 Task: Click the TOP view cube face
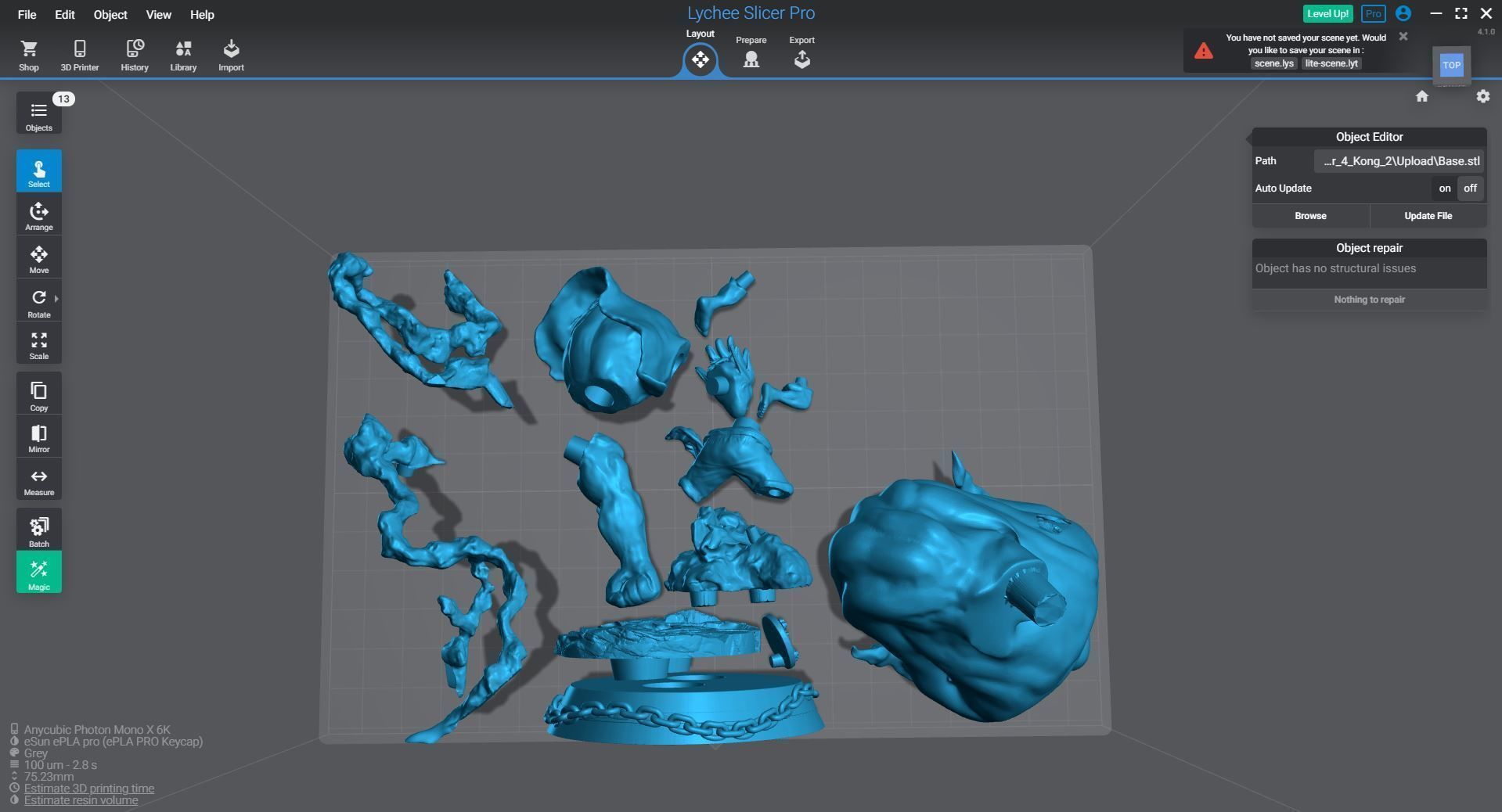pyautogui.click(x=1451, y=65)
